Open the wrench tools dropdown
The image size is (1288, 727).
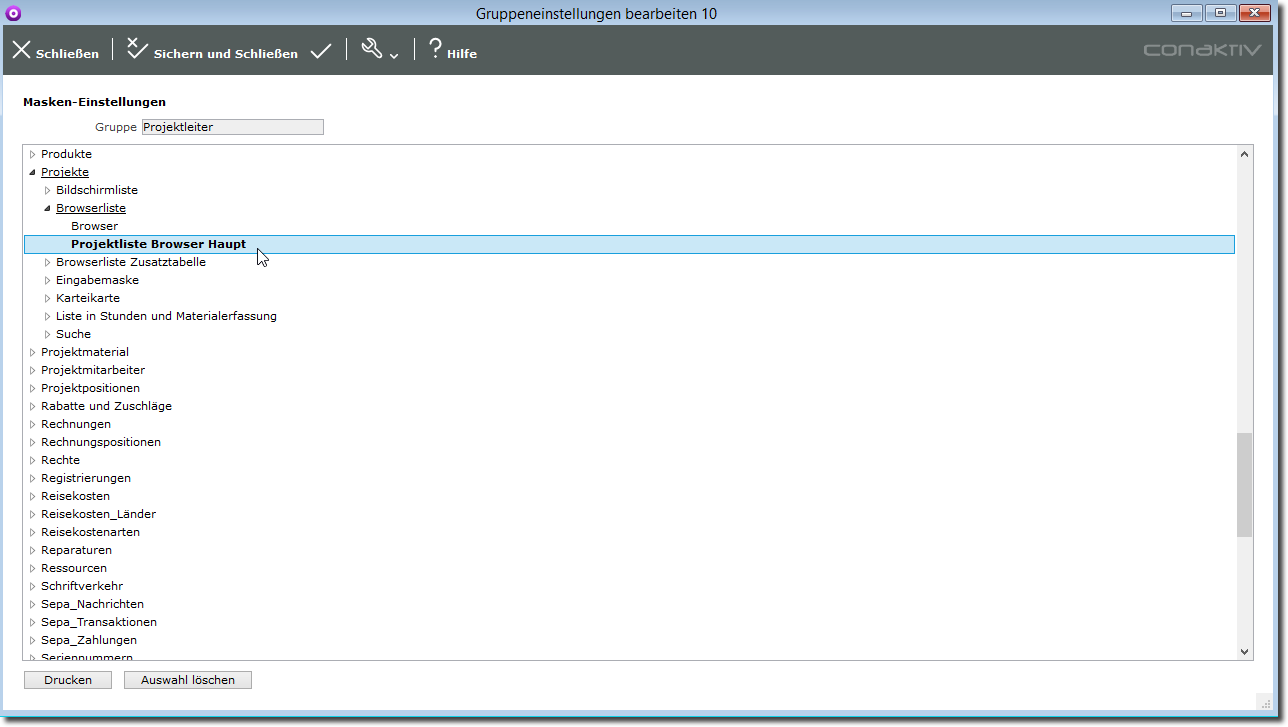[379, 50]
